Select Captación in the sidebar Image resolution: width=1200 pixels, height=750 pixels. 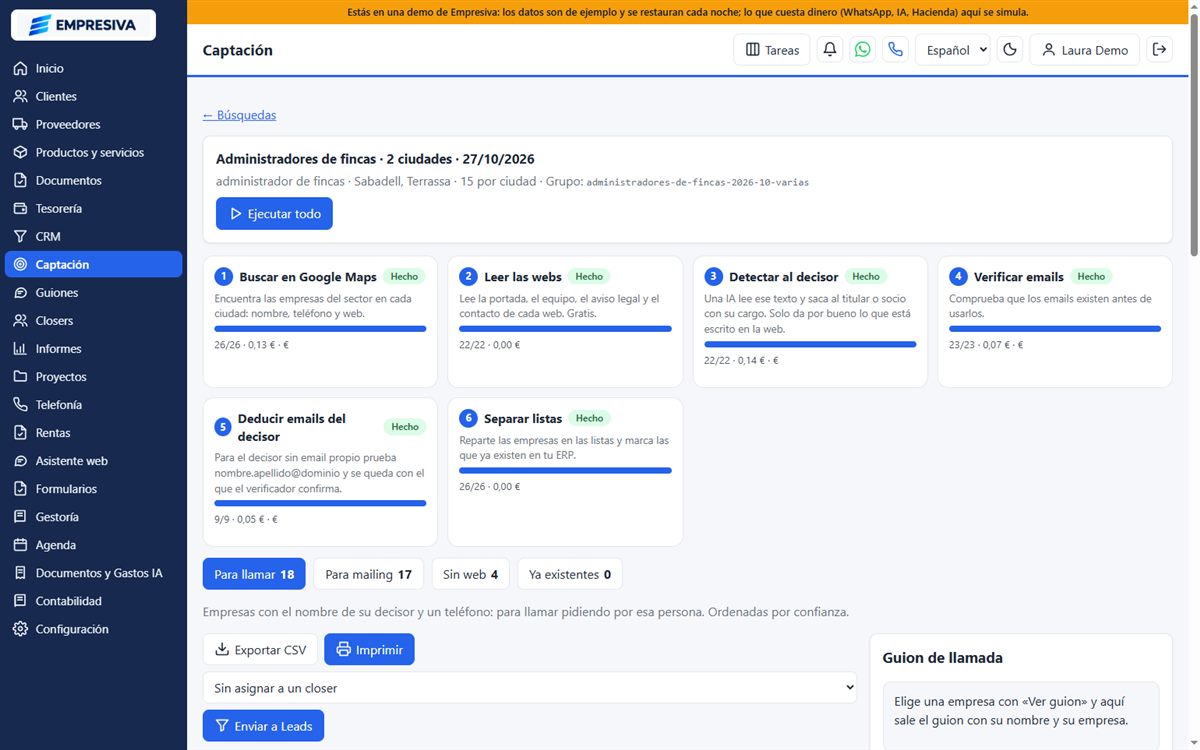point(93,264)
